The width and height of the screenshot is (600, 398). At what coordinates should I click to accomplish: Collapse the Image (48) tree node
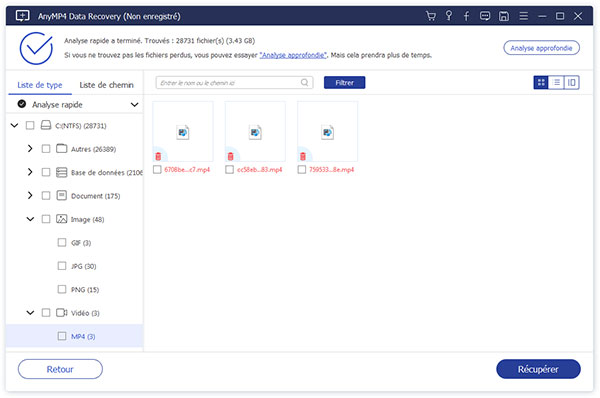[30, 219]
